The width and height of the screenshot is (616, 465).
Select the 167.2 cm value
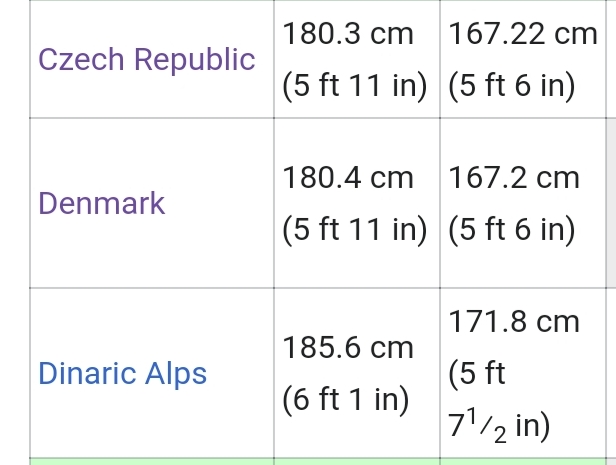514,178
